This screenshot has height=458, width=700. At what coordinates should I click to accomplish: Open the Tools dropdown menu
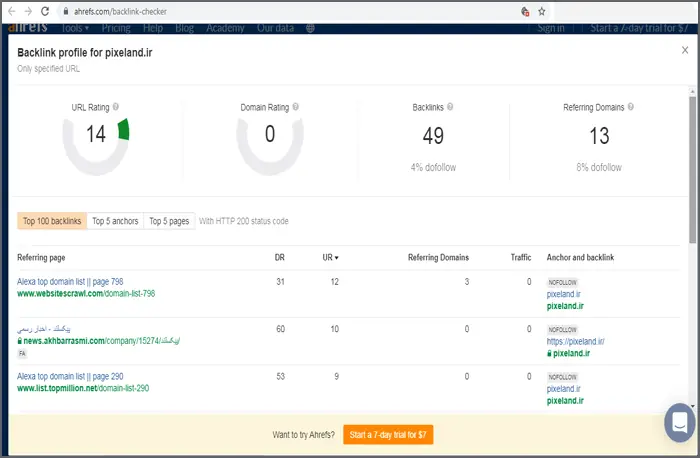[75, 28]
